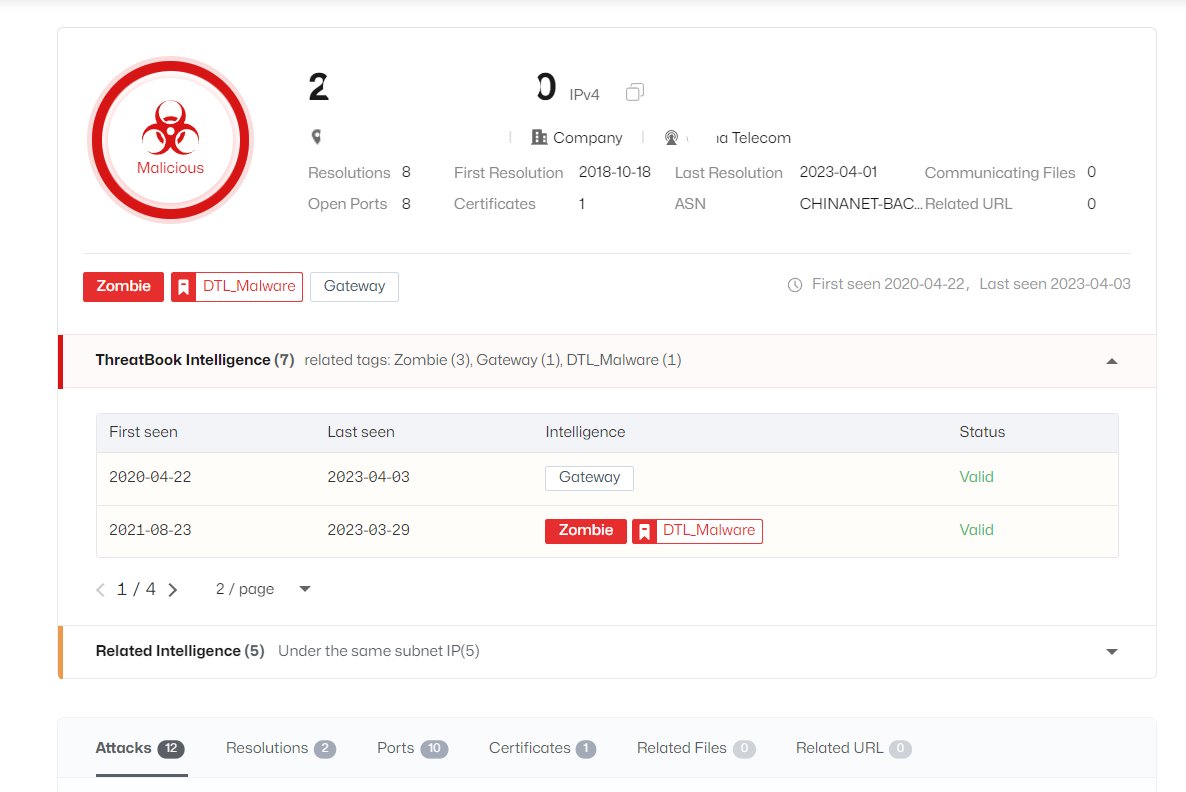Image resolution: width=1186 pixels, height=792 pixels.
Task: Click the IPv4 label
Action: tap(584, 95)
